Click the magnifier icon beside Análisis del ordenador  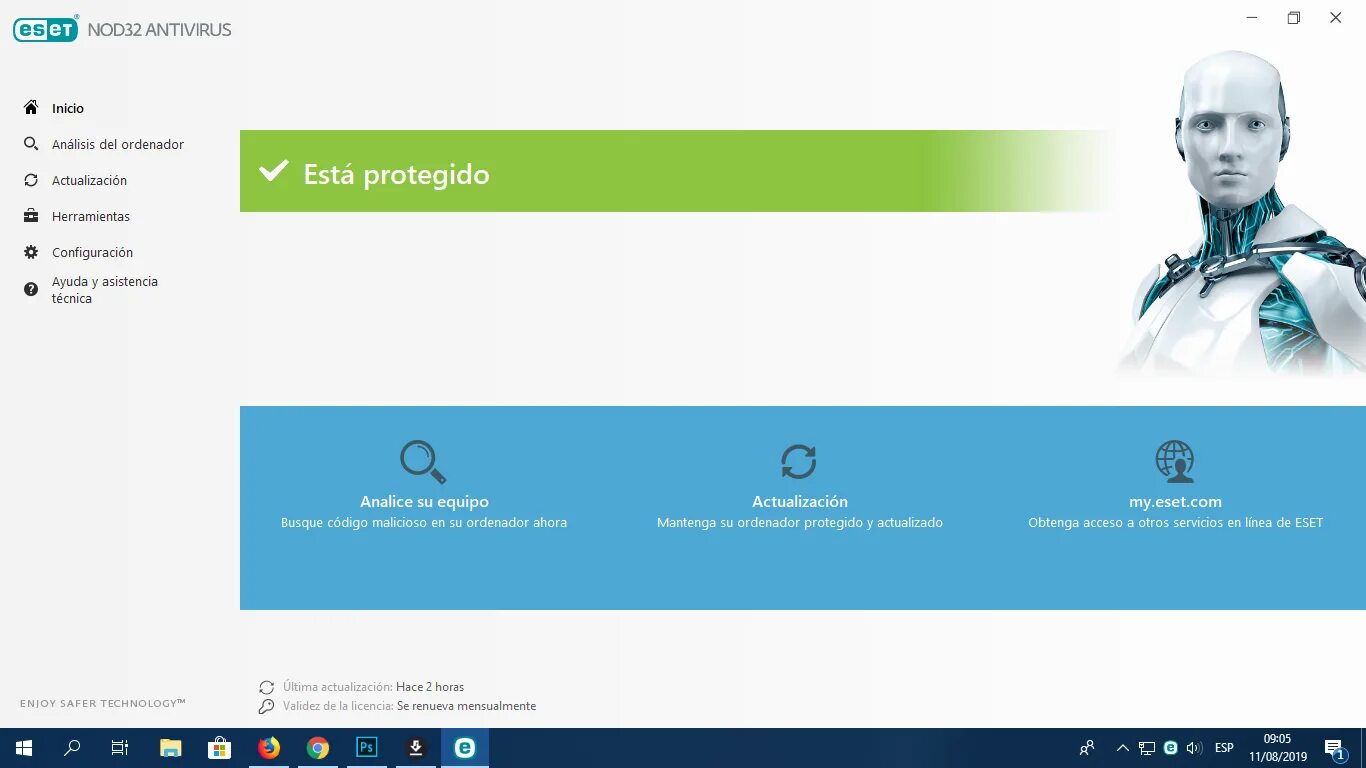[x=31, y=144]
